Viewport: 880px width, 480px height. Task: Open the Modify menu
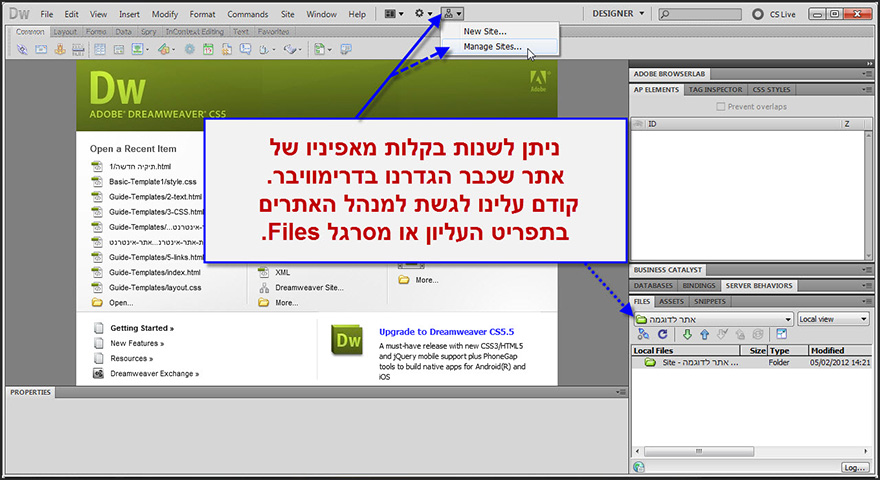164,14
